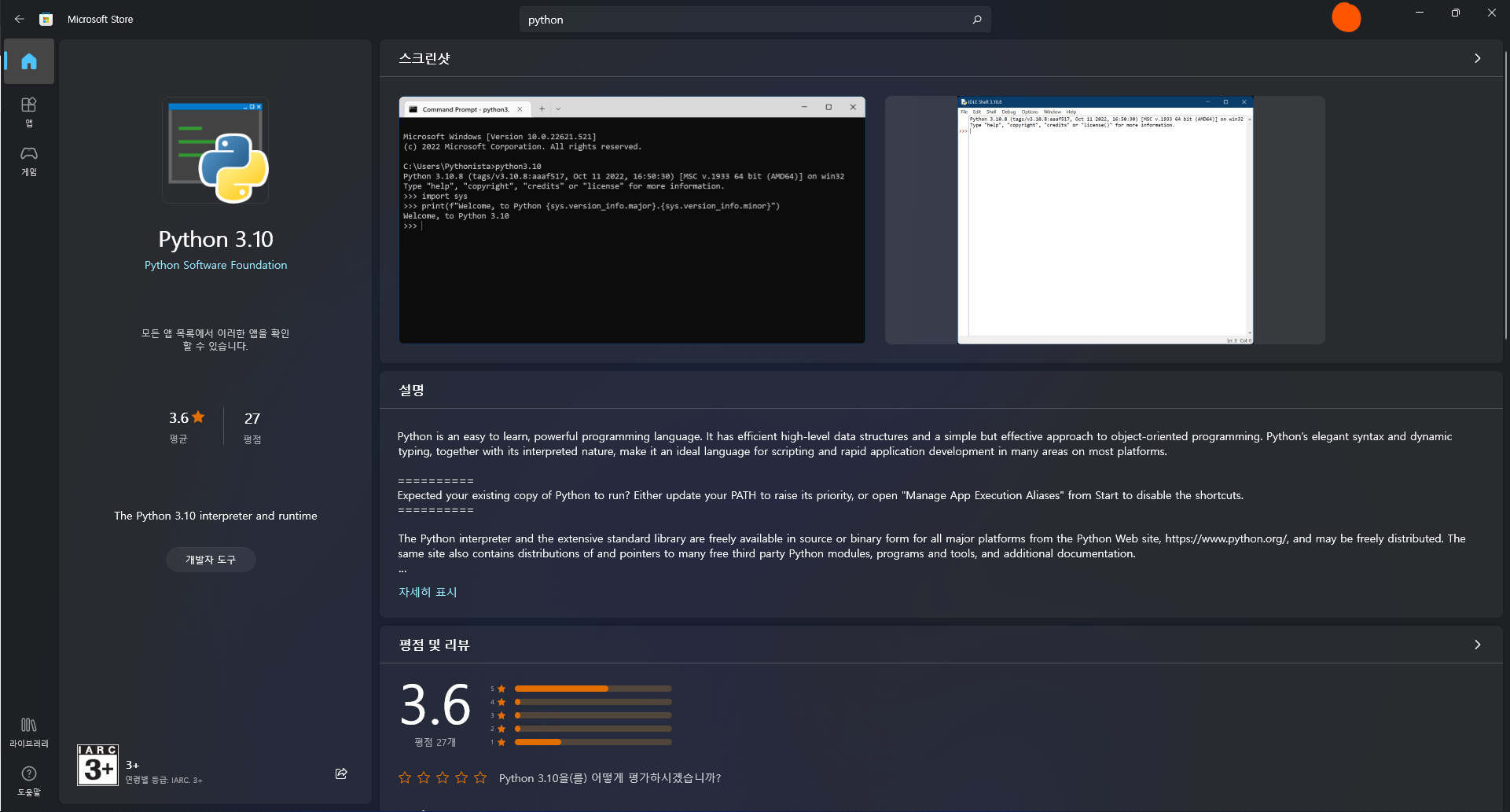Expand the ratings and reviews chevron
The image size is (1510, 812).
click(1478, 645)
